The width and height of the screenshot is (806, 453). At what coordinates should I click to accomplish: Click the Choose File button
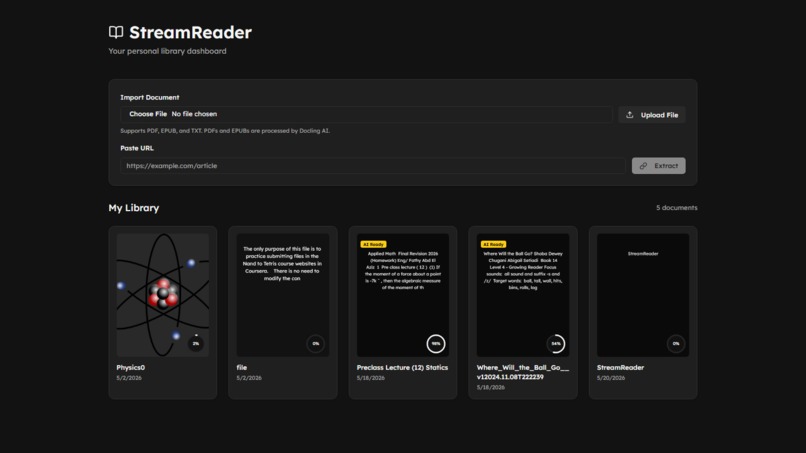click(x=148, y=114)
